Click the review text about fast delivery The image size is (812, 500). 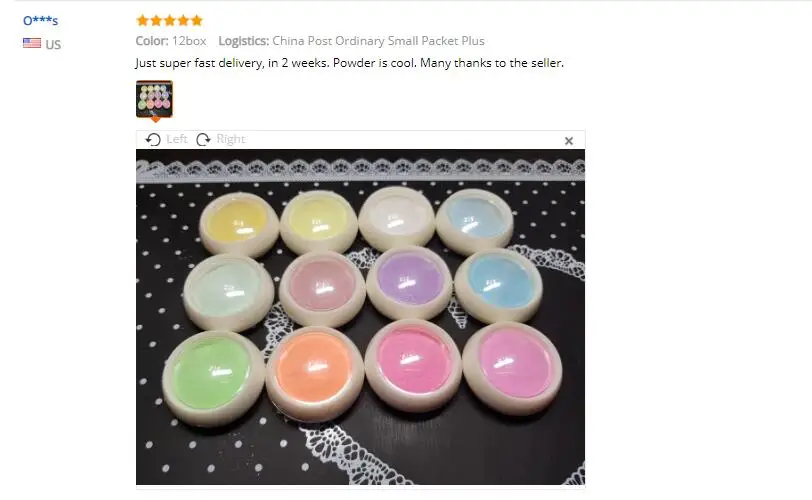point(350,63)
